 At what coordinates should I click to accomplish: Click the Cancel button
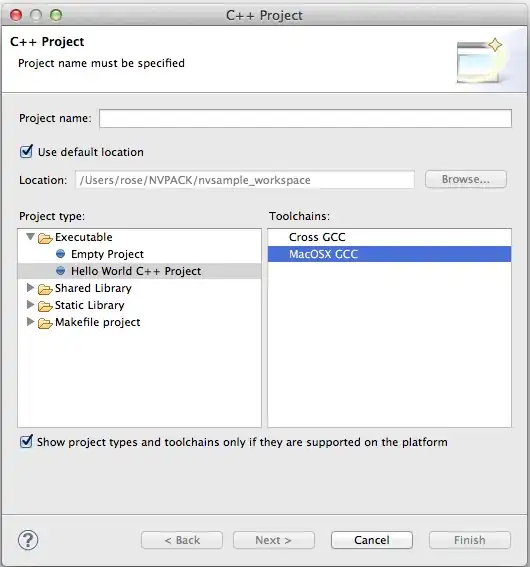372,540
